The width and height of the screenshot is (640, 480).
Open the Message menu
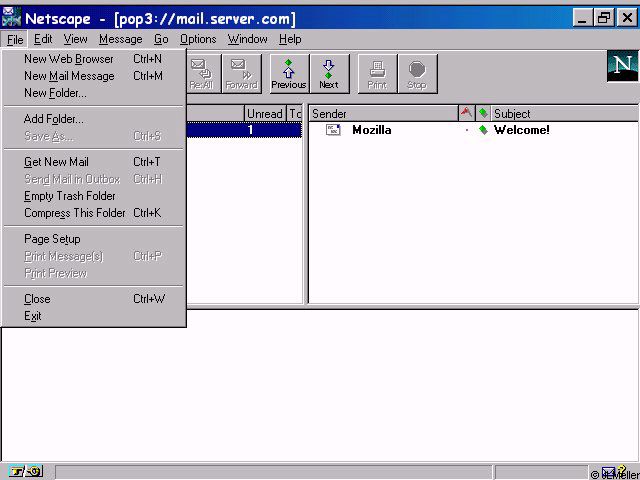(120, 40)
